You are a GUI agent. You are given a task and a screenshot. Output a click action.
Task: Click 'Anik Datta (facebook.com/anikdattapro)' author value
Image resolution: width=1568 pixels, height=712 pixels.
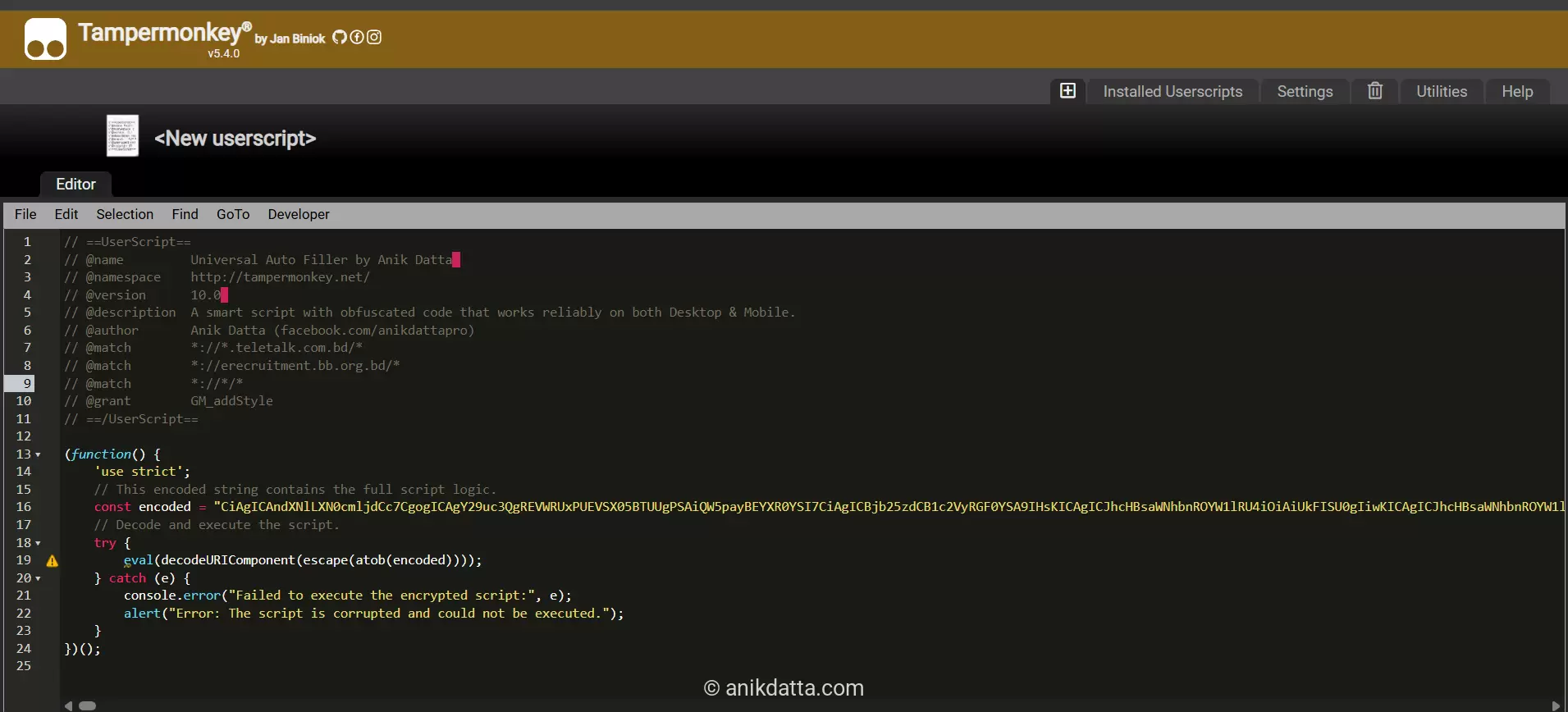click(x=332, y=331)
